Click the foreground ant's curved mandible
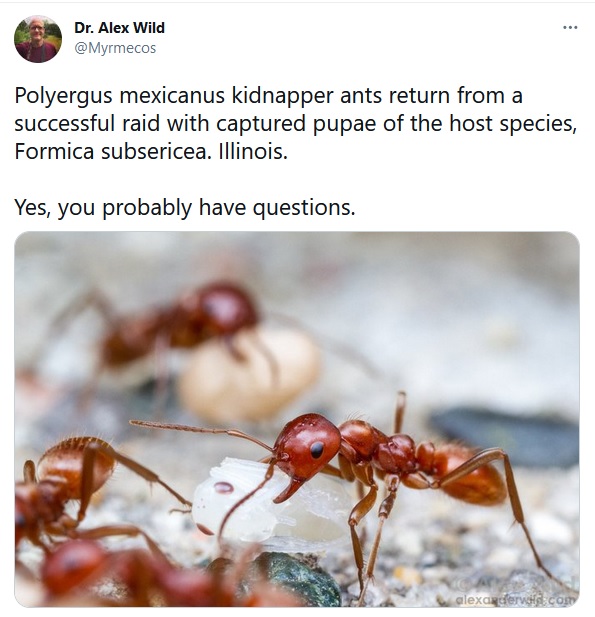595x617 pixels. coord(288,490)
